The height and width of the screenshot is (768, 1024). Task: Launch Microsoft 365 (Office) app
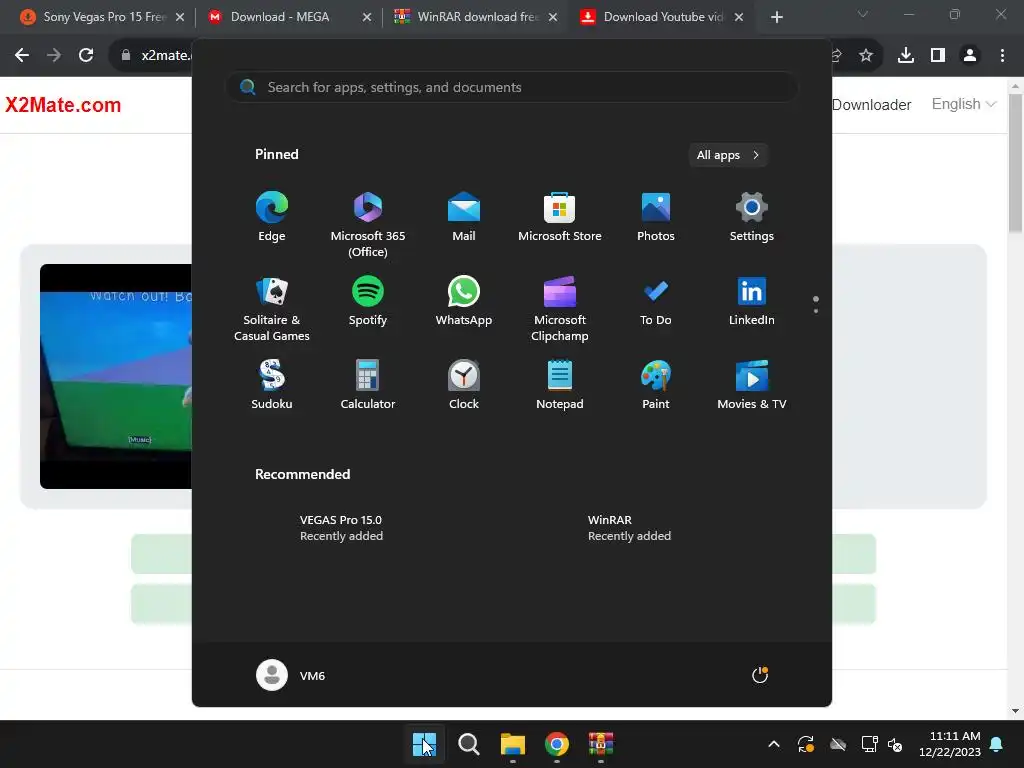[x=368, y=225]
